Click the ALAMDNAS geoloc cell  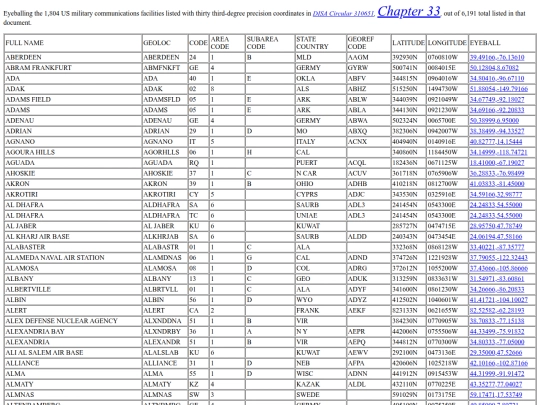(165, 258)
